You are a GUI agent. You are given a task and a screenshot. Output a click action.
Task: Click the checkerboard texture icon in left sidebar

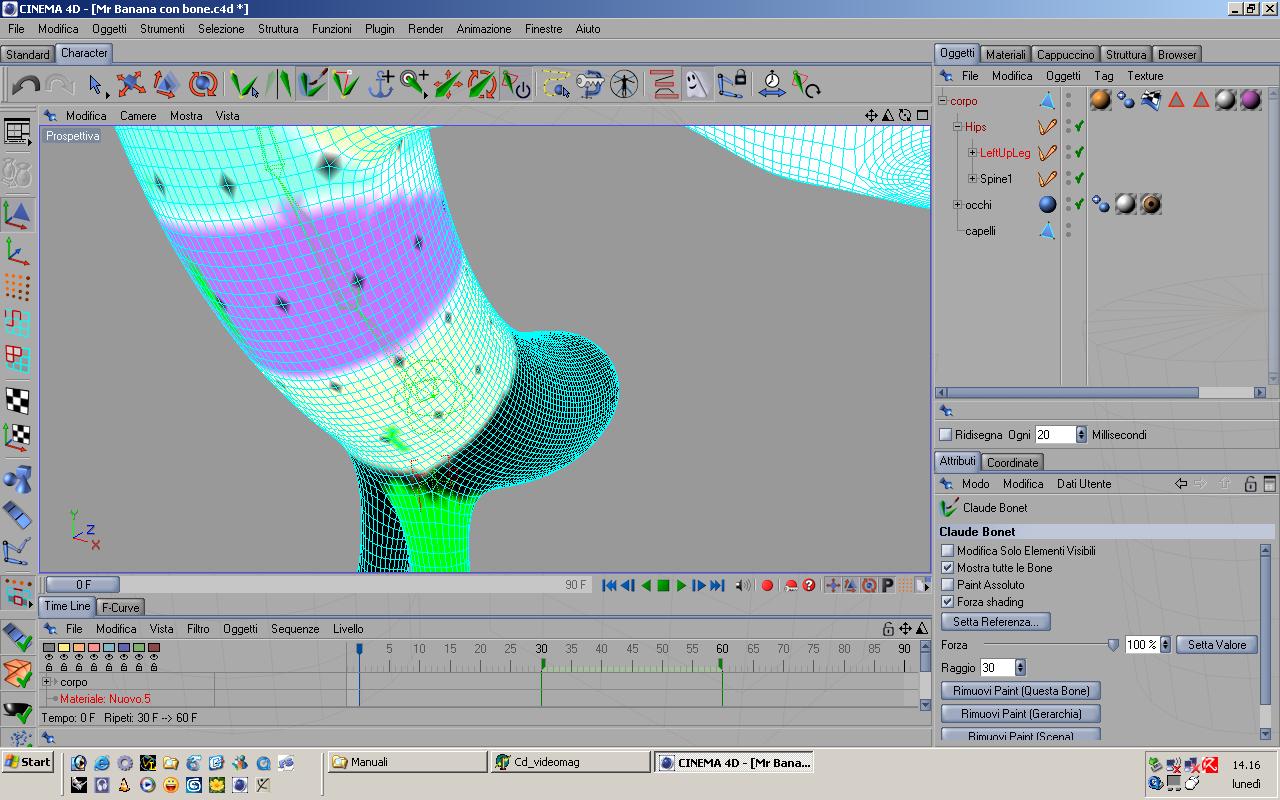17,400
